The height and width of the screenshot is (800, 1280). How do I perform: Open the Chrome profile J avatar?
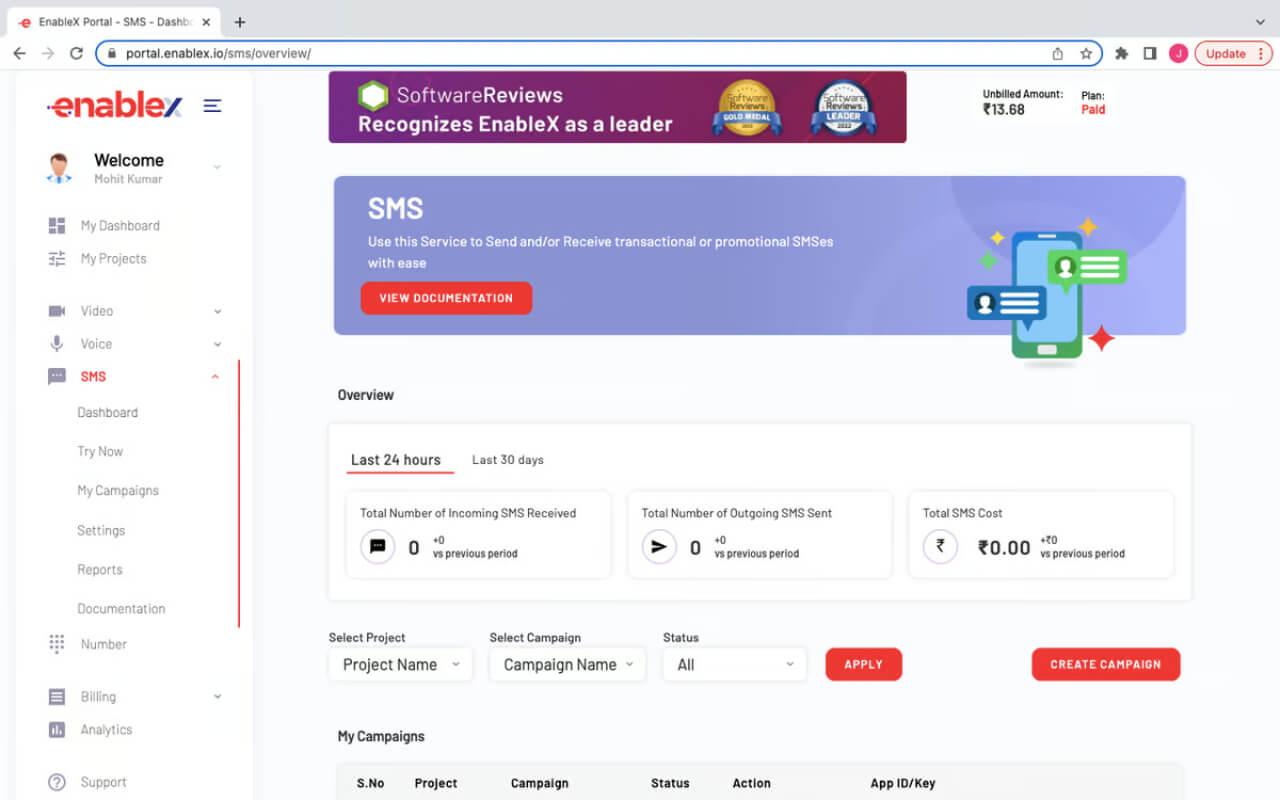tap(1179, 54)
